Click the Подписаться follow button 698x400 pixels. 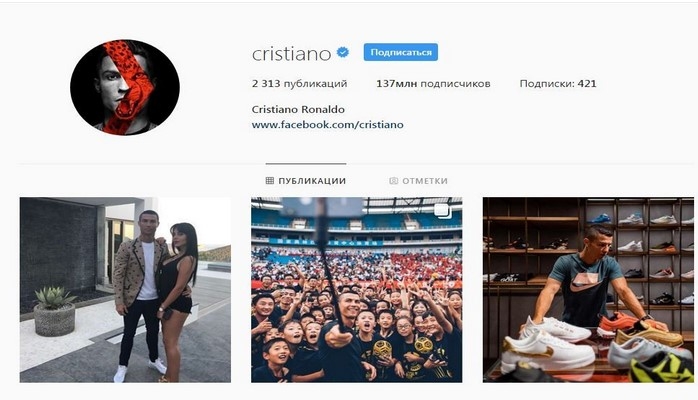(401, 52)
